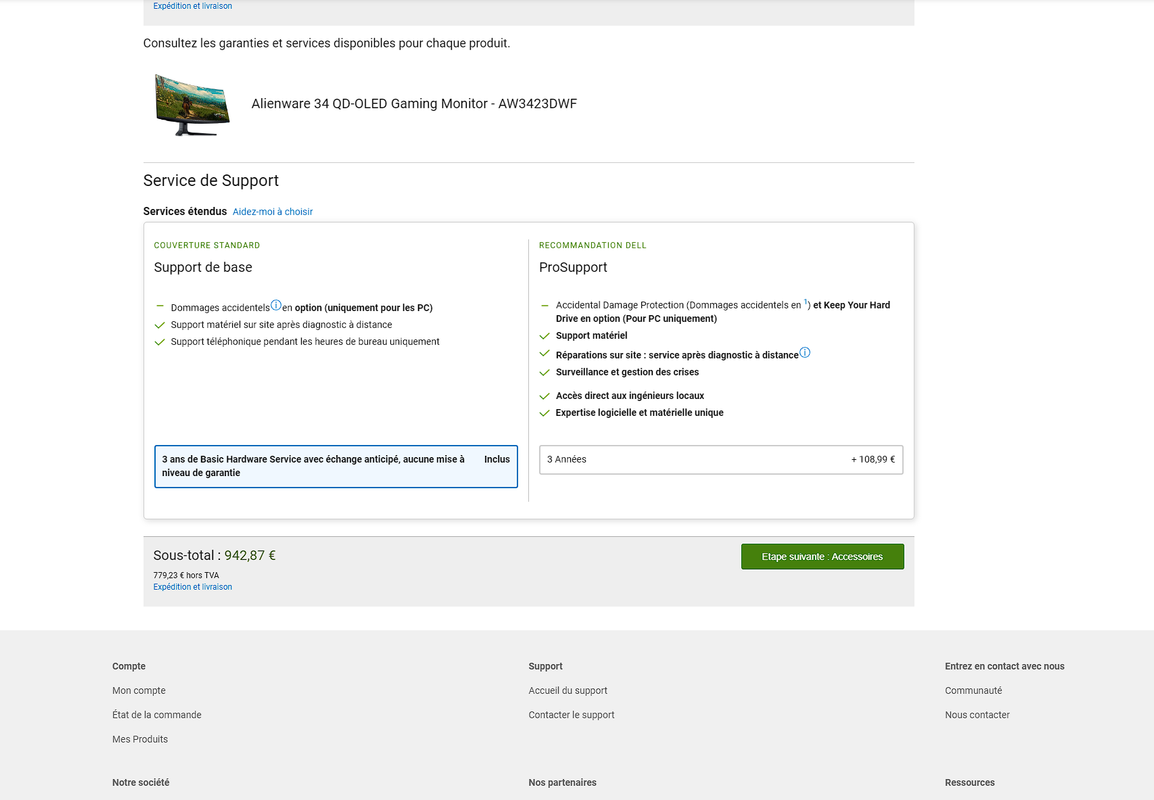Click the '+ 108,99 €' price text
Image resolution: width=1154 pixels, height=800 pixels.
coord(873,459)
